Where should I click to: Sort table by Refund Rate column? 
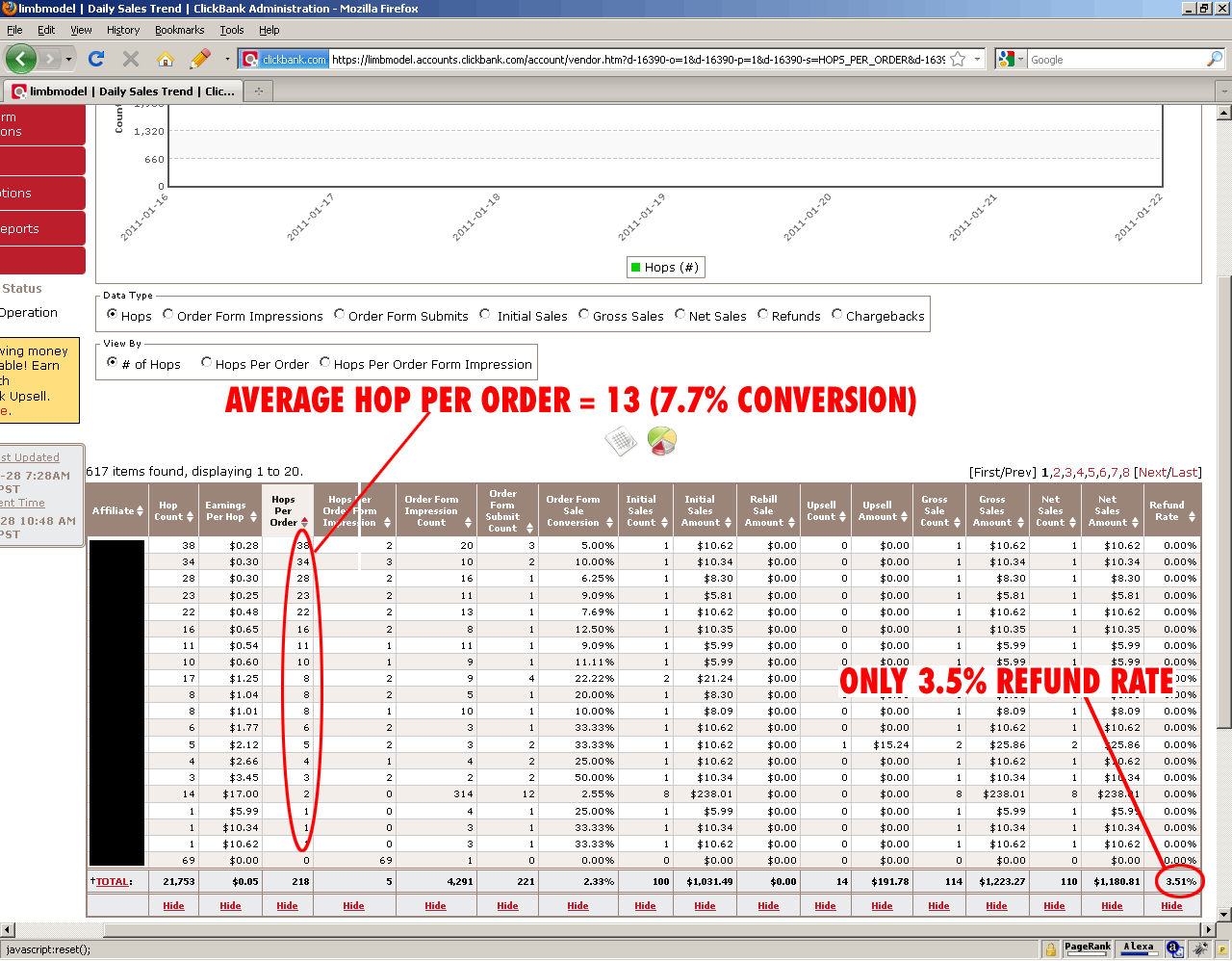click(x=1171, y=511)
